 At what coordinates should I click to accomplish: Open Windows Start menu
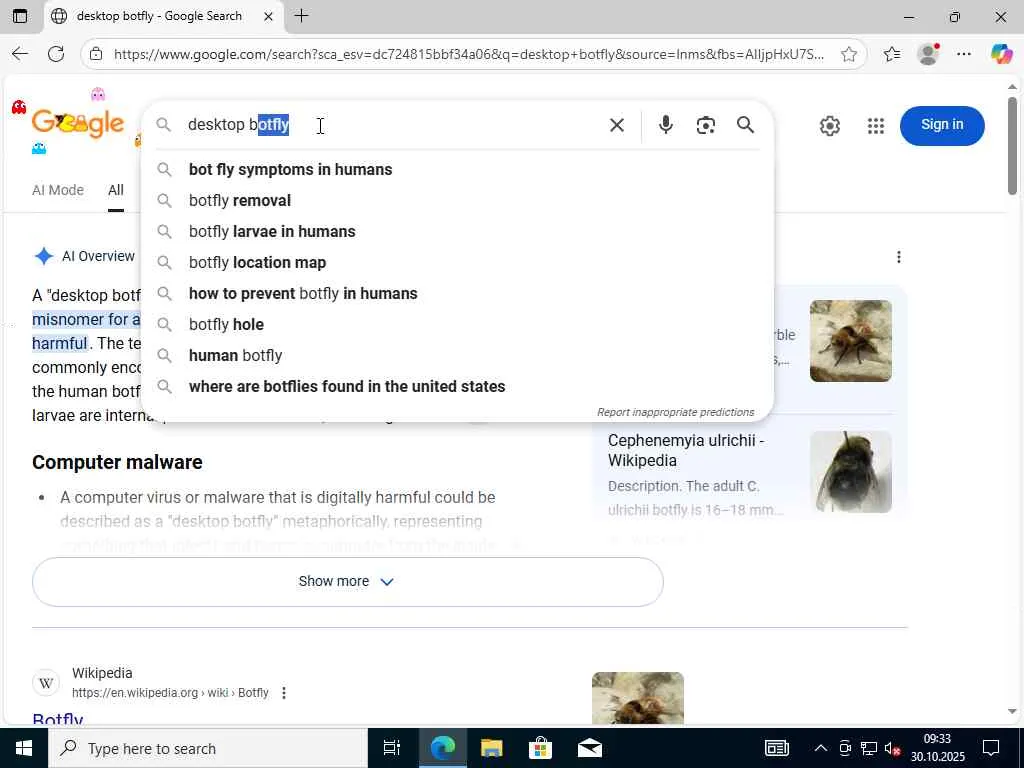(24, 748)
